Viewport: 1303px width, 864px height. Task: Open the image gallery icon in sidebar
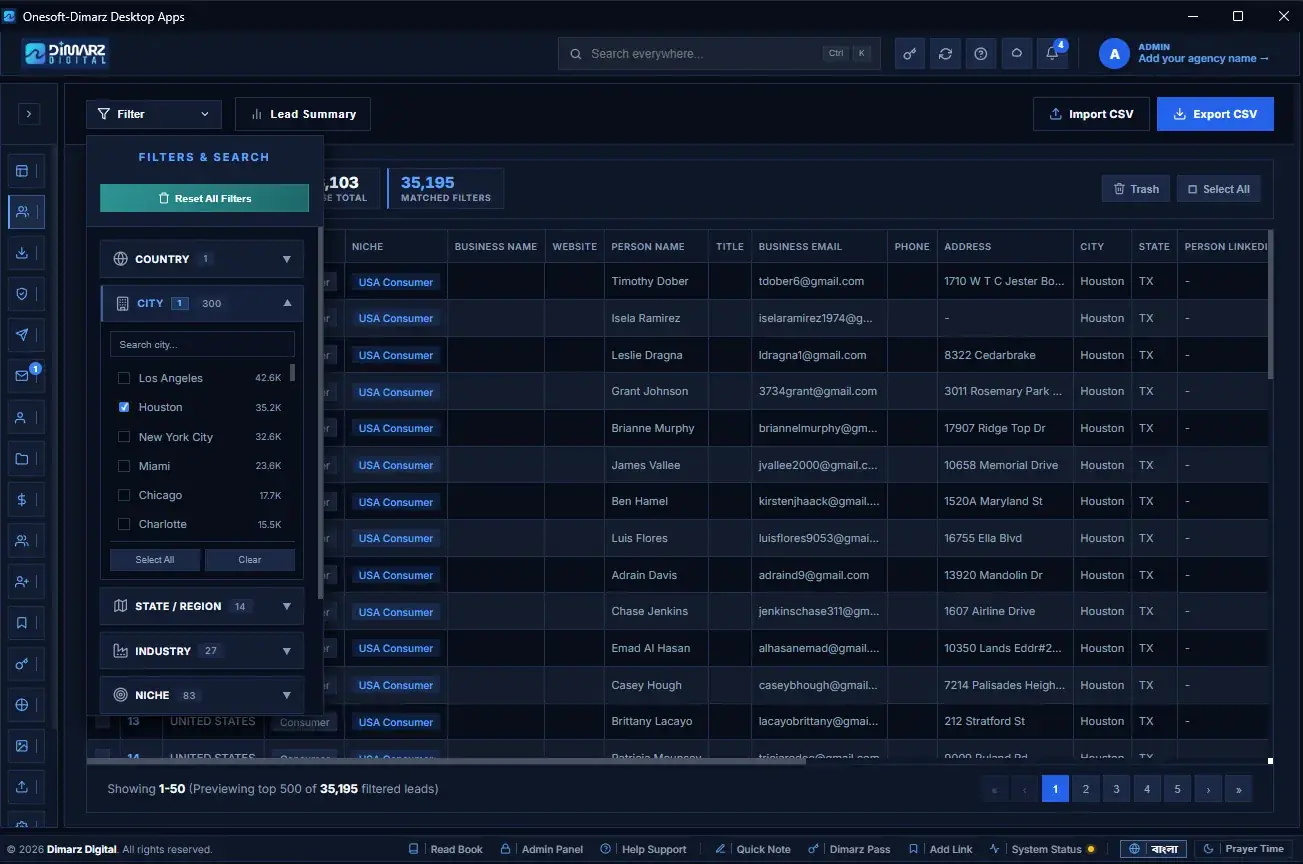tap(22, 746)
